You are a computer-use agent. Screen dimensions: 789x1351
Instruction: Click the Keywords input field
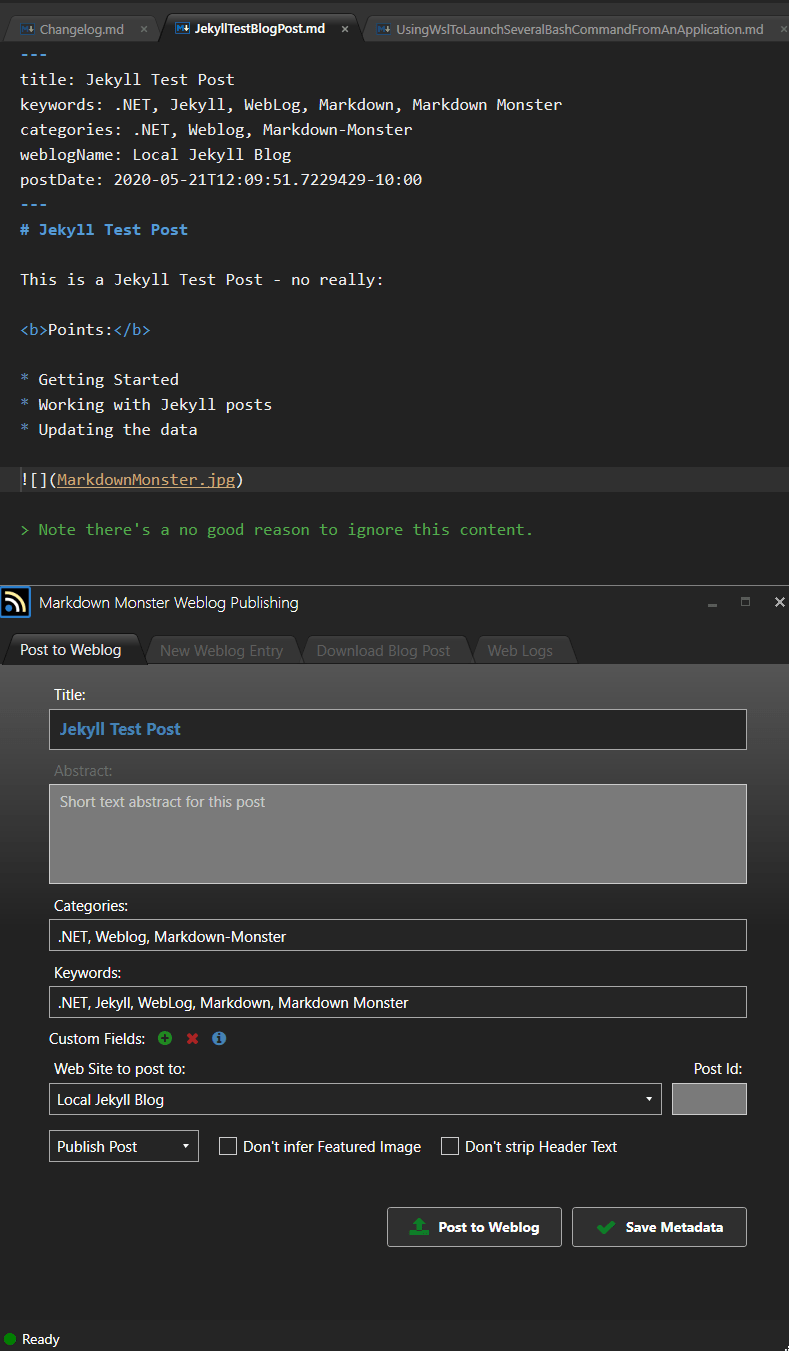(398, 1002)
